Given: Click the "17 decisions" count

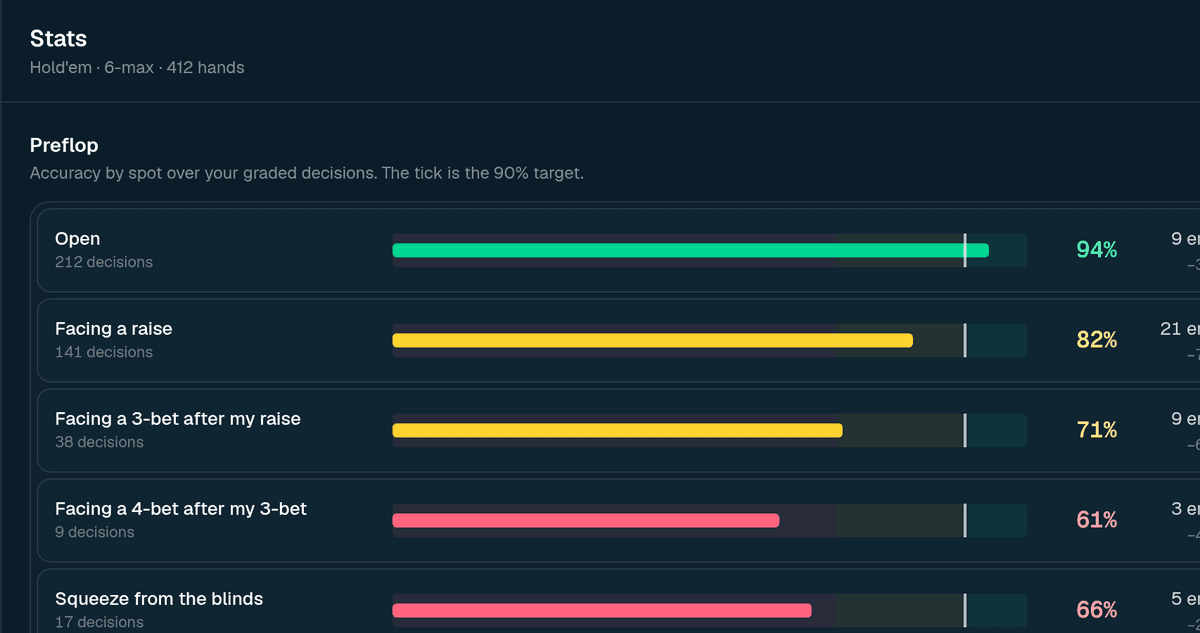Looking at the screenshot, I should coord(99,622).
